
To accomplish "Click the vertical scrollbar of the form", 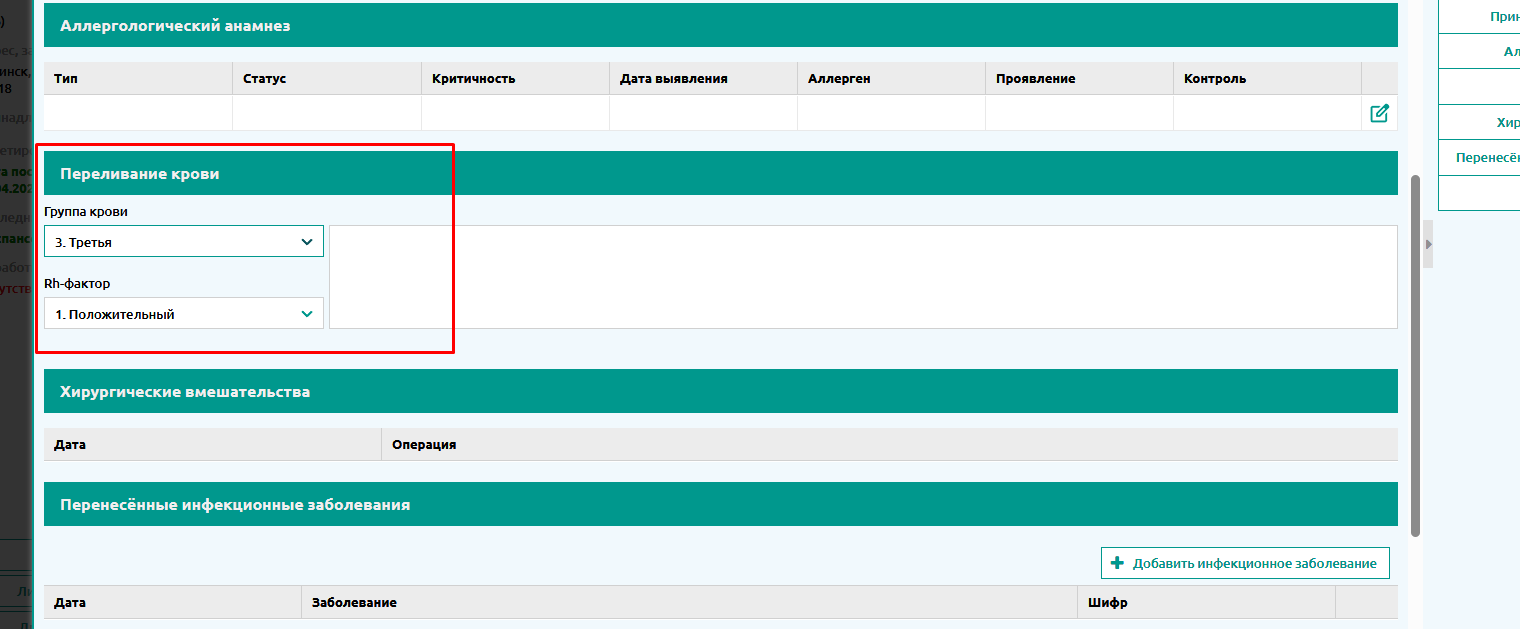I will click(x=1415, y=355).
